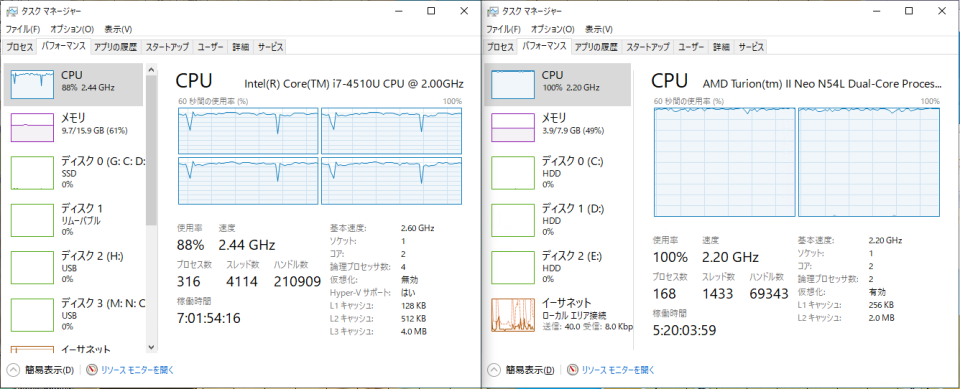Switch to アプリの履歴 tab in left window
Image resolution: width=960 pixels, height=389 pixels.
116,47
